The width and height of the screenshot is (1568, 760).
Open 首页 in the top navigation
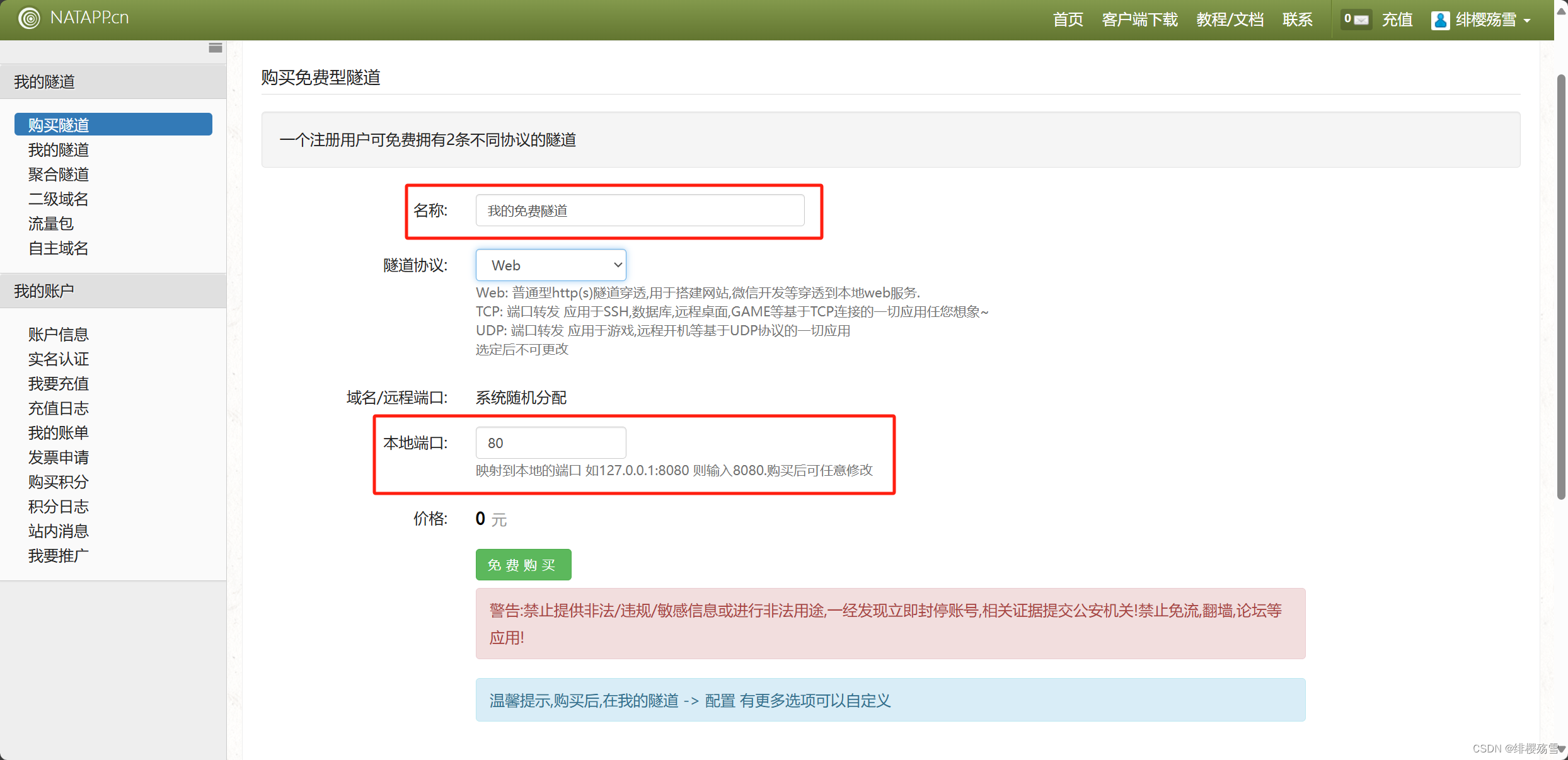tap(1068, 20)
